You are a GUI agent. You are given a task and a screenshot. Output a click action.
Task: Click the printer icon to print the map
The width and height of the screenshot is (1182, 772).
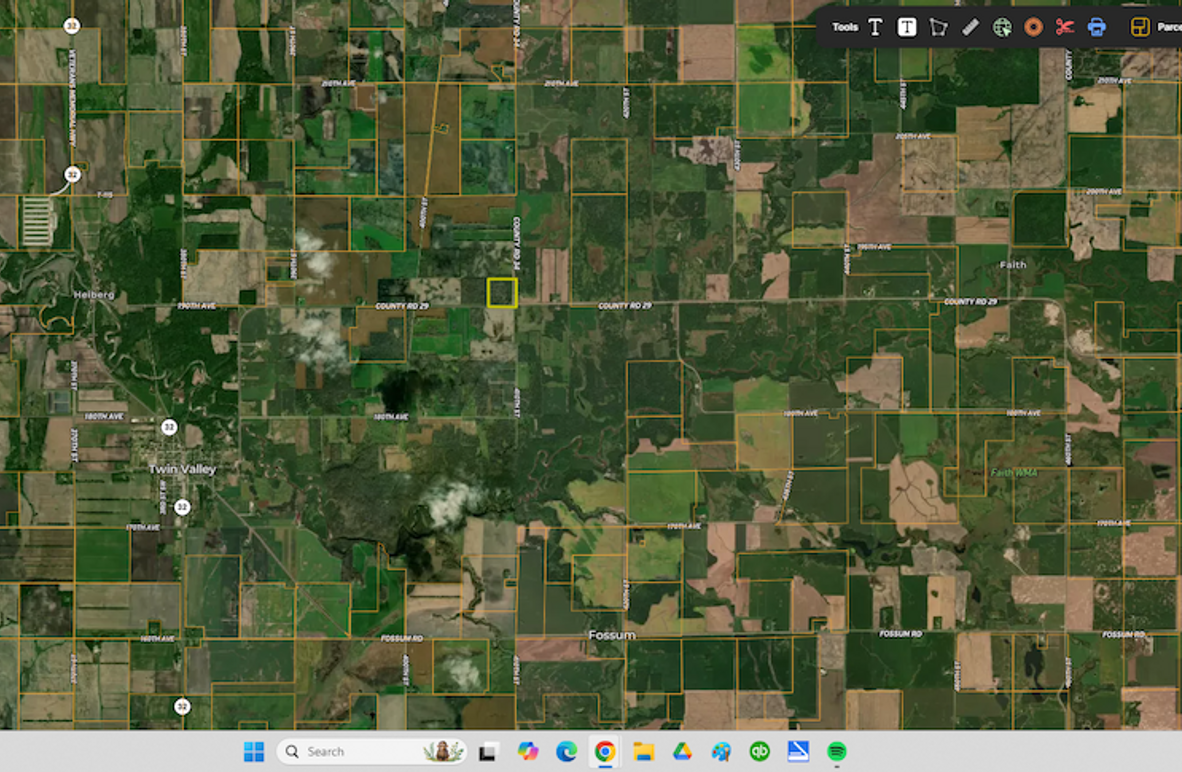[1096, 27]
